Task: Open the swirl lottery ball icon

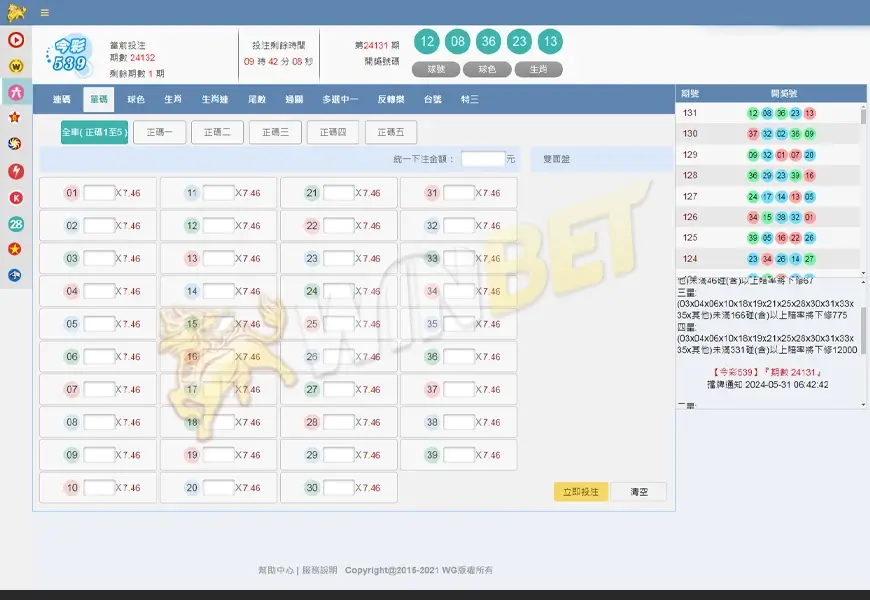Action: (x=14, y=144)
